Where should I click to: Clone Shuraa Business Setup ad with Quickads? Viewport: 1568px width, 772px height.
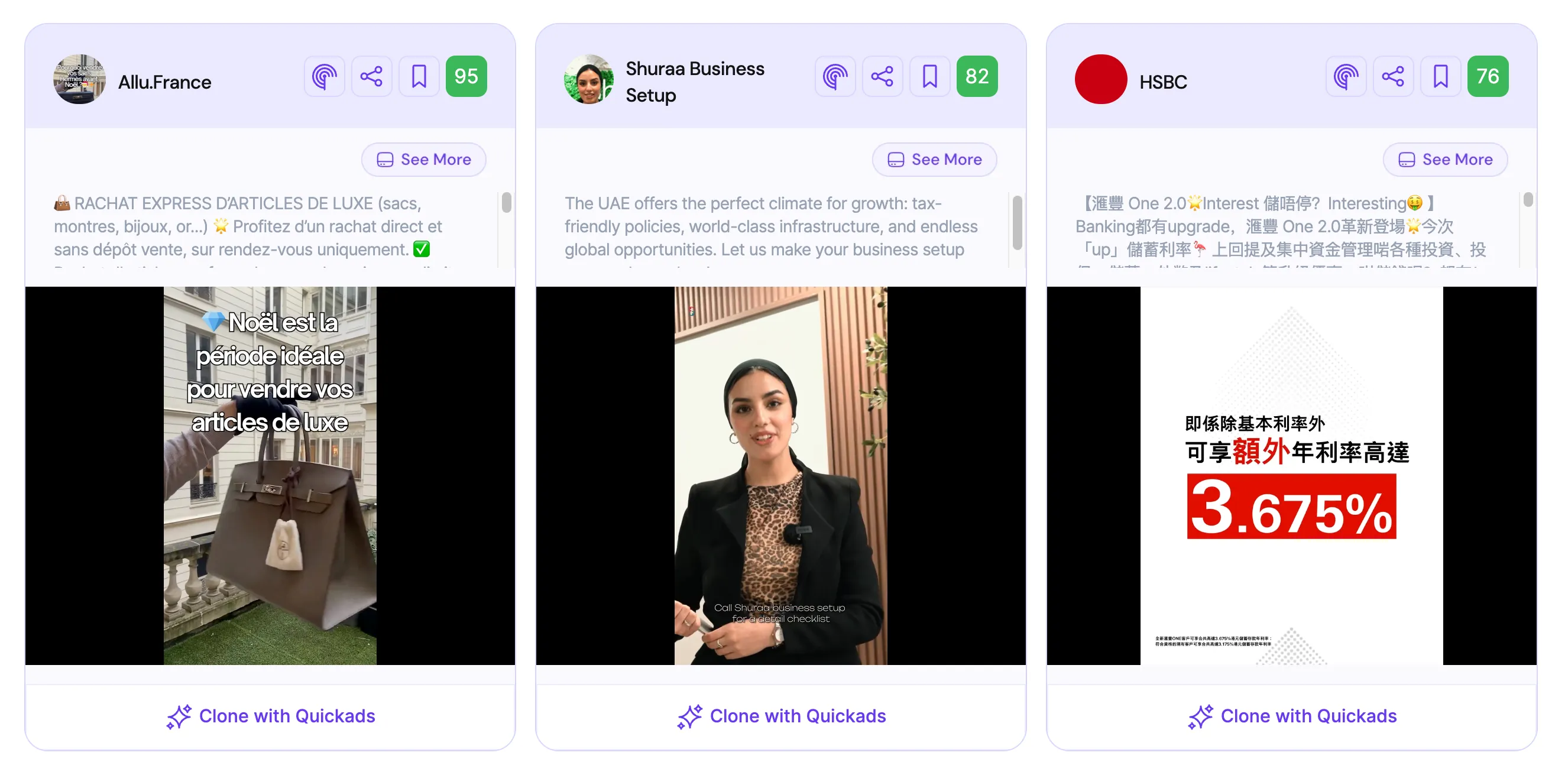tap(781, 716)
